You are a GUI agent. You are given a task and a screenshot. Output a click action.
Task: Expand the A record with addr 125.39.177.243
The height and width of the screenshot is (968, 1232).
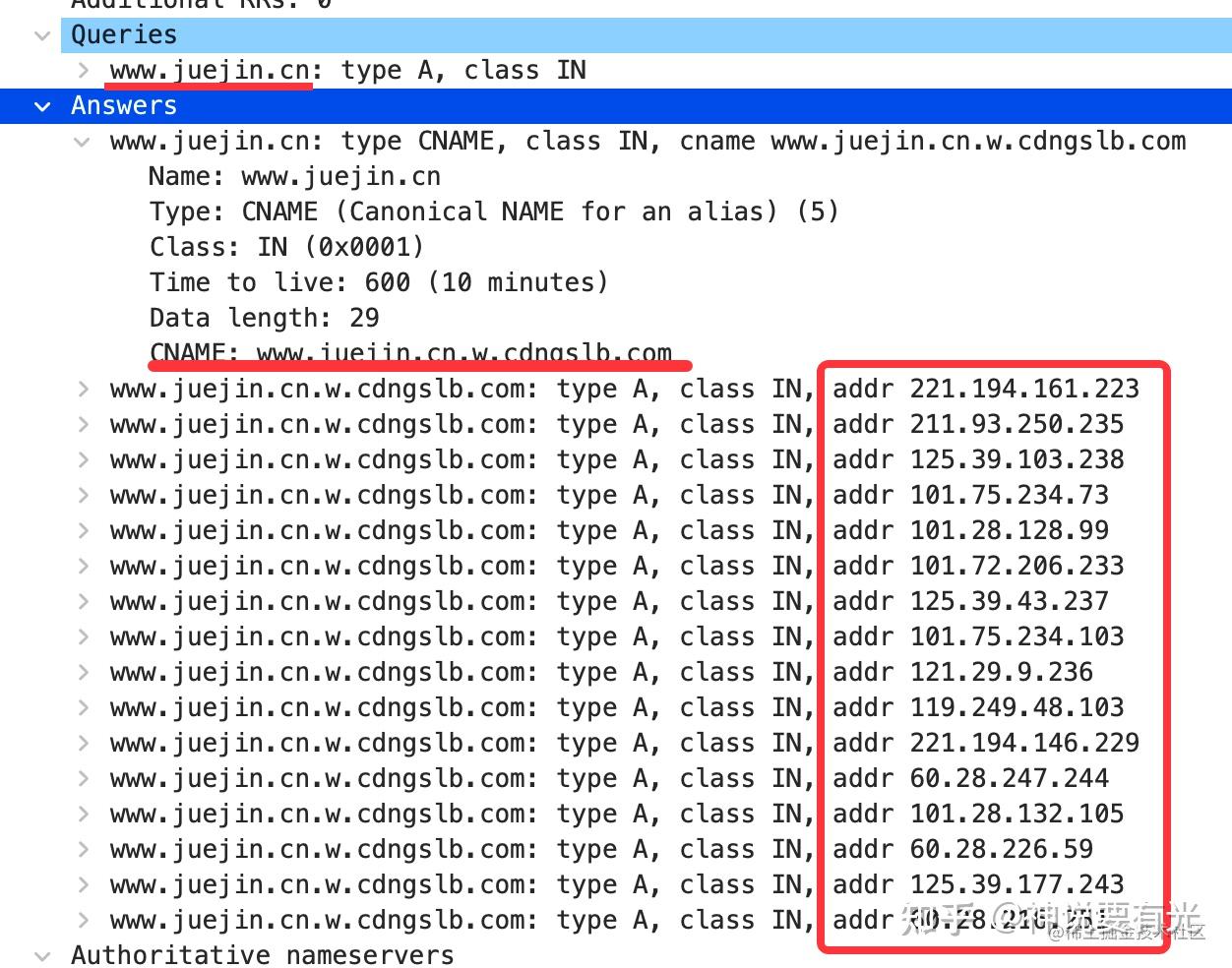[x=82, y=884]
